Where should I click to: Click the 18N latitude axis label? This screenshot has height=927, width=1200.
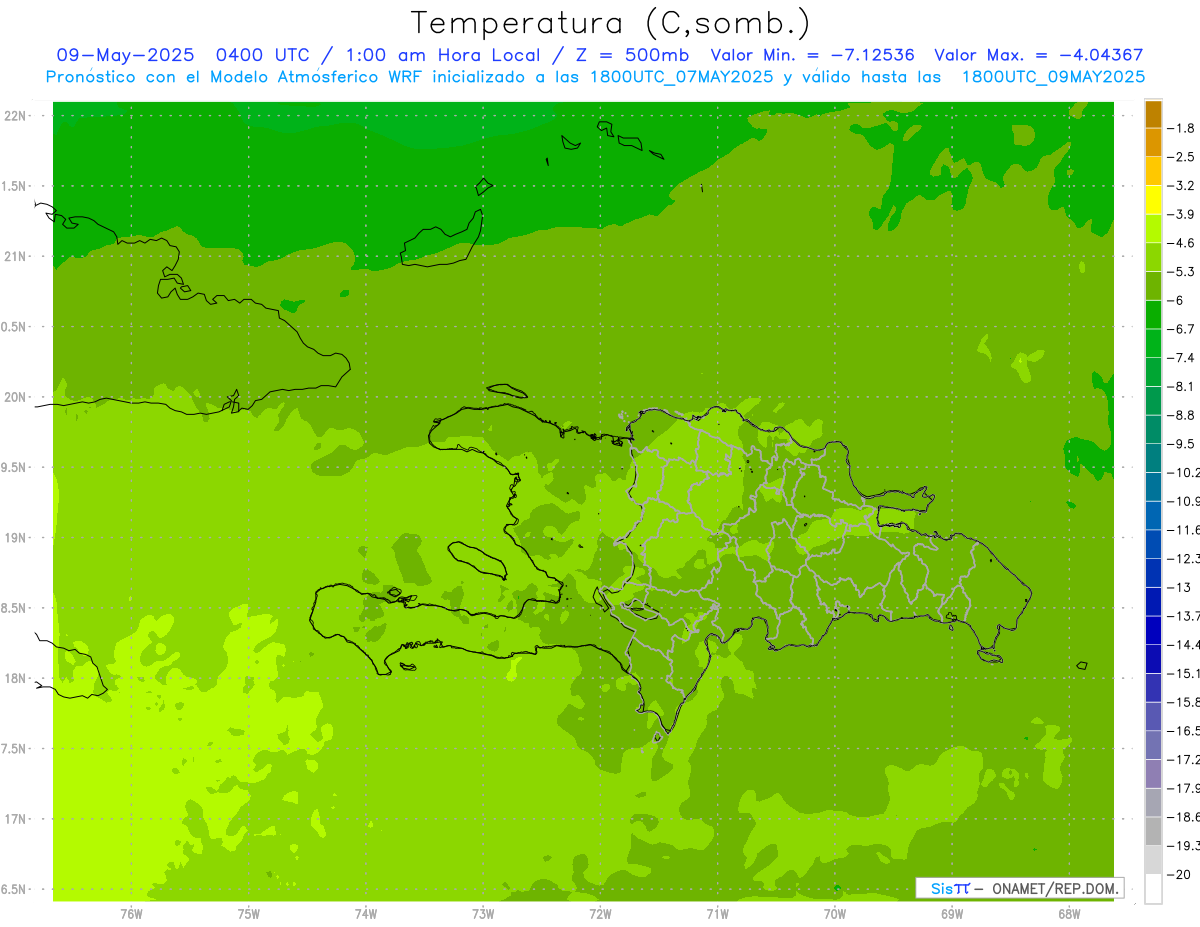(15, 679)
